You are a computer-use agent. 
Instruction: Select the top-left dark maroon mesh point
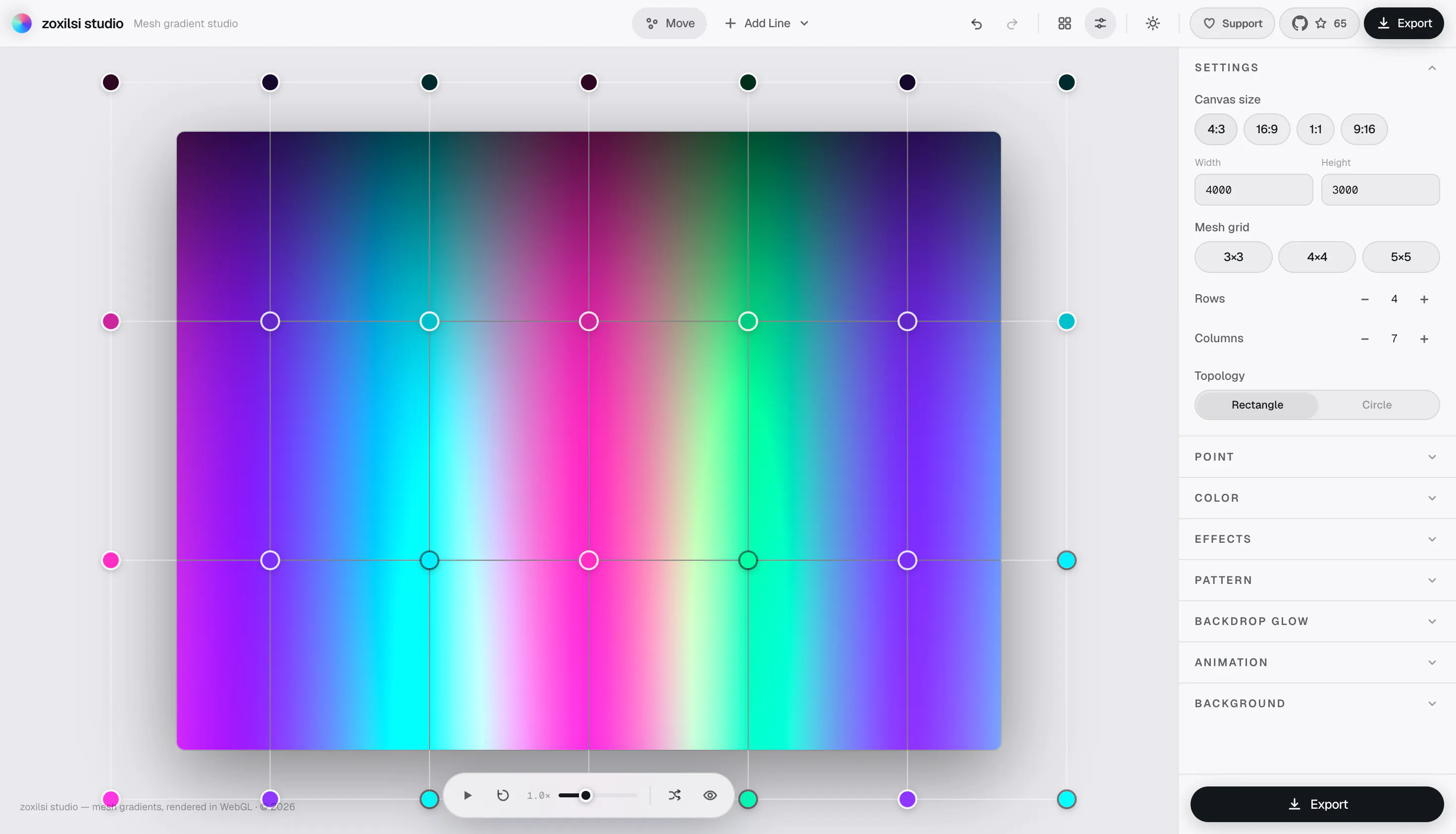110,83
